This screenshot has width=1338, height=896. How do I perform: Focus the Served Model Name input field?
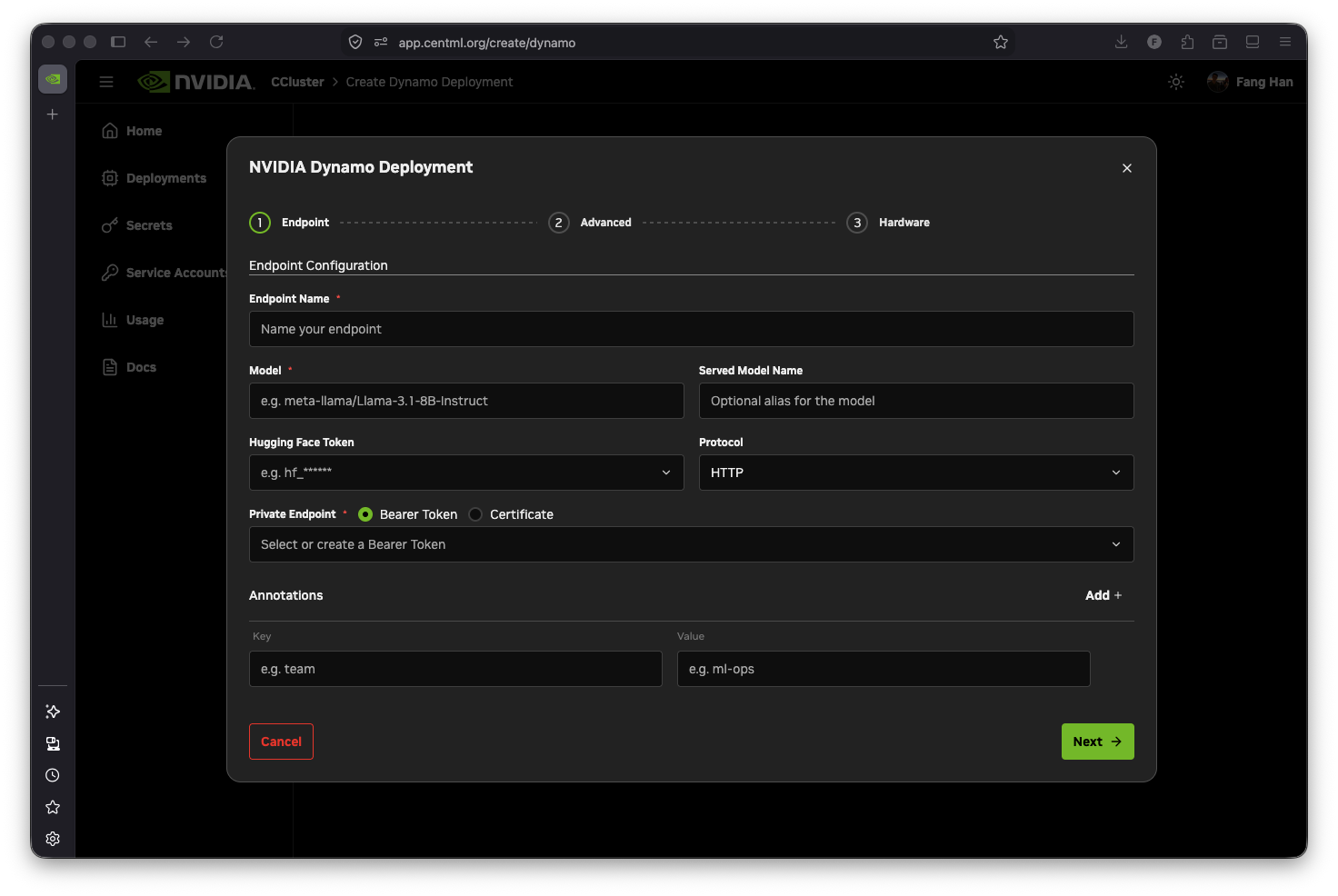point(916,401)
